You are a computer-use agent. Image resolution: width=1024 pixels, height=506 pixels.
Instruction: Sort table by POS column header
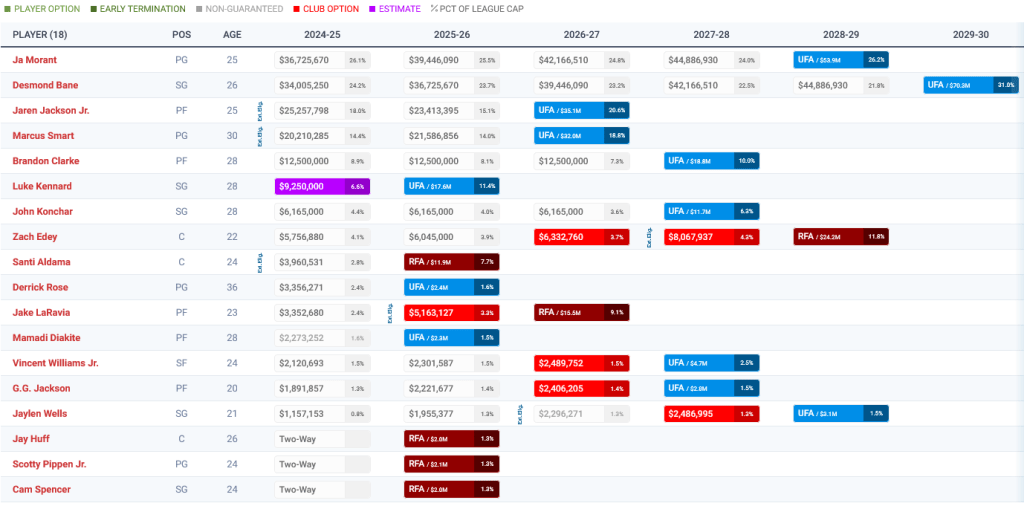(x=181, y=34)
